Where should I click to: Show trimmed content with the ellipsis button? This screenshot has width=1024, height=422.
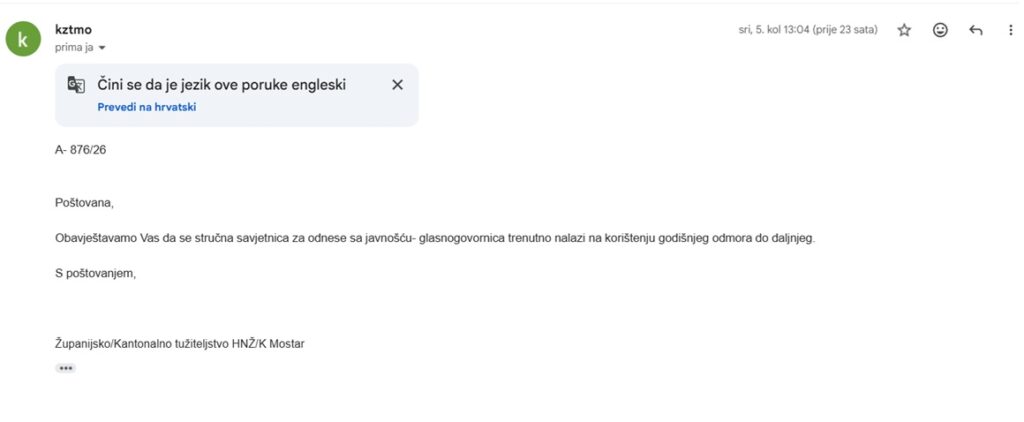(65, 368)
